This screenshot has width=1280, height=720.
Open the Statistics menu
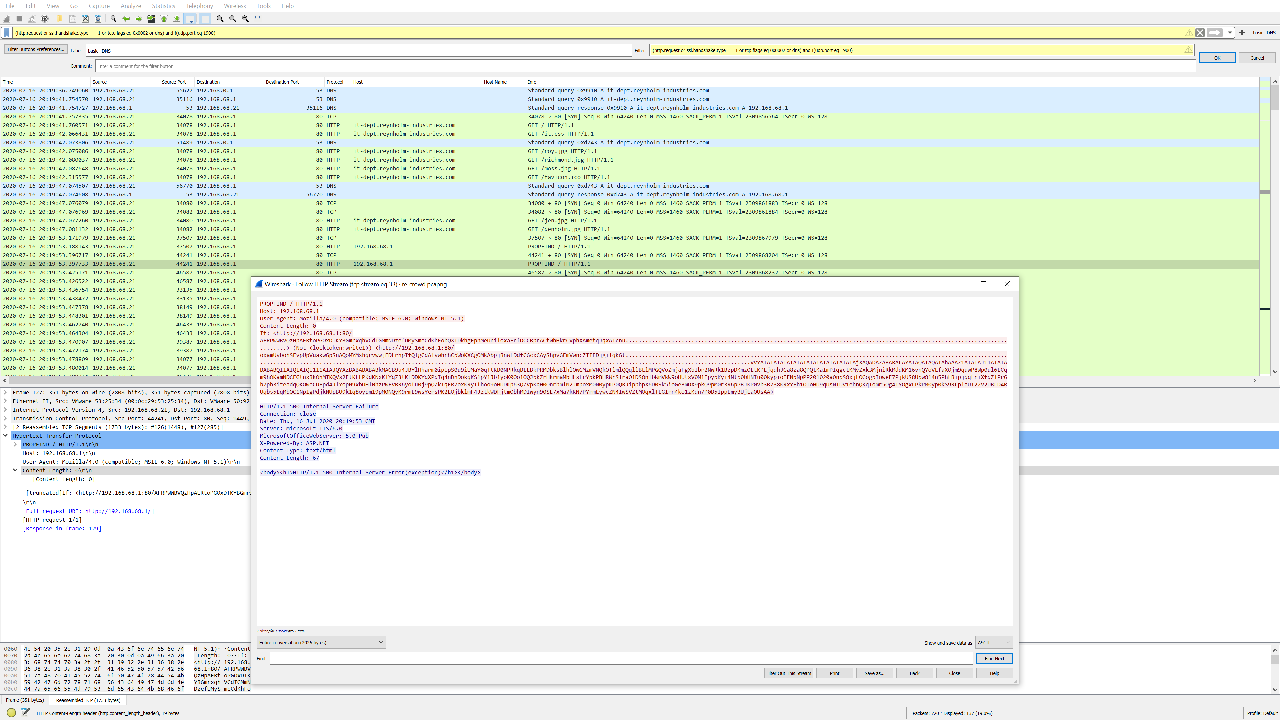(x=163, y=5)
